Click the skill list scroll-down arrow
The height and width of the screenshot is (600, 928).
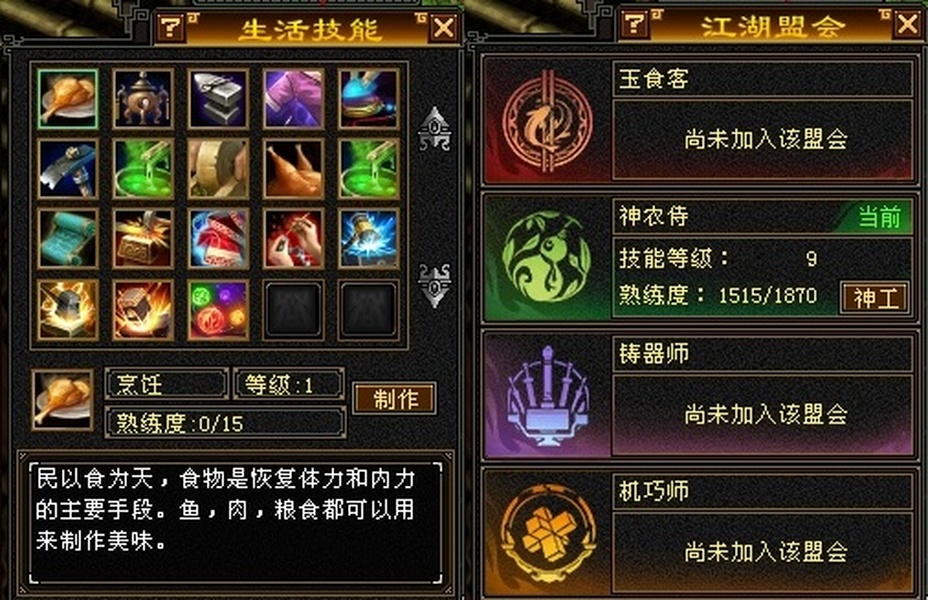[434, 285]
